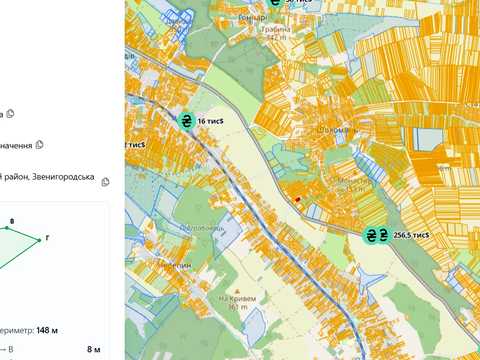Image resolution: width=480 pixels, height=360 pixels.
Task: Click the hryvnia marker labeled 16 тис$
Action: tap(186, 121)
